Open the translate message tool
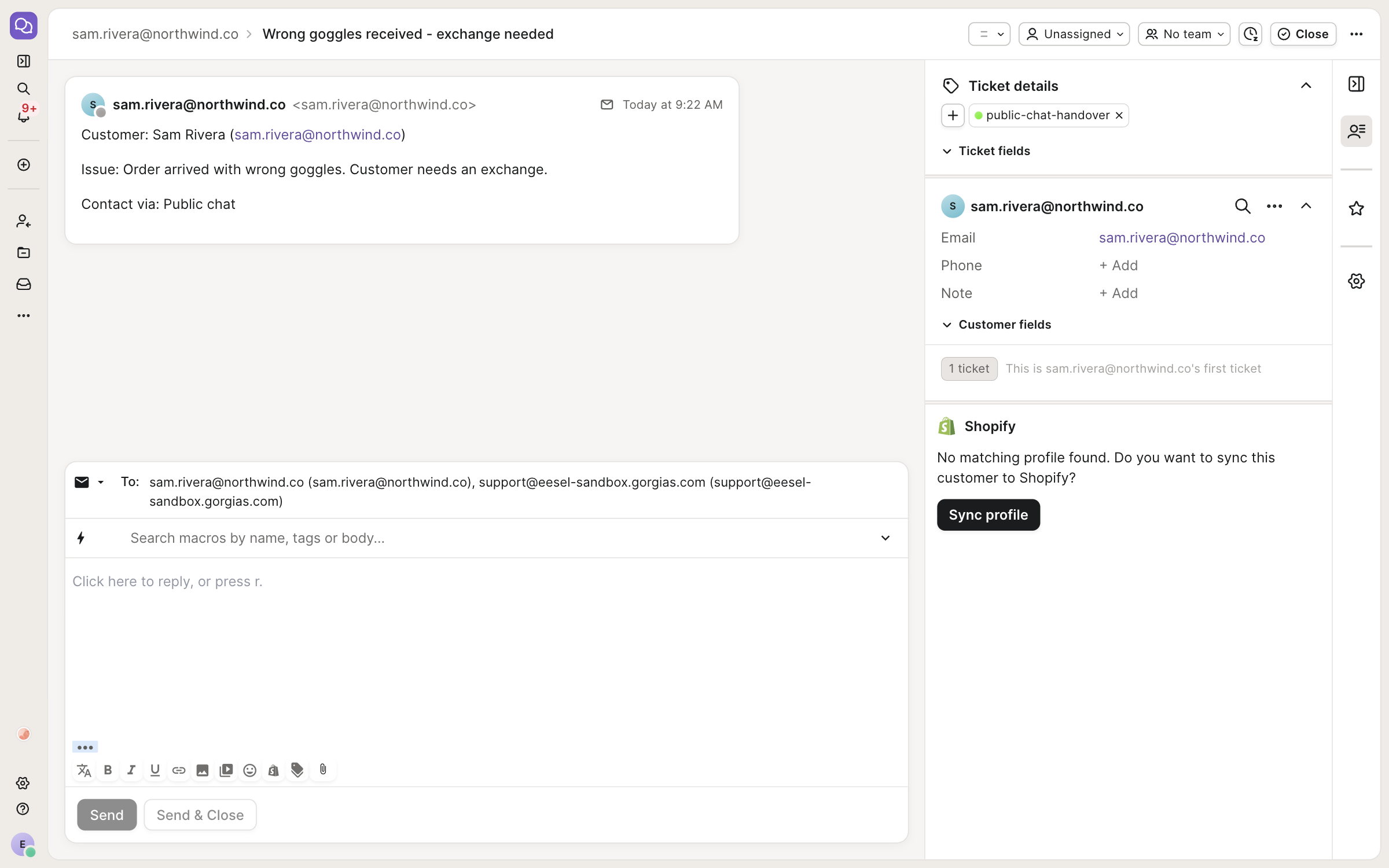1389x868 pixels. point(84,770)
